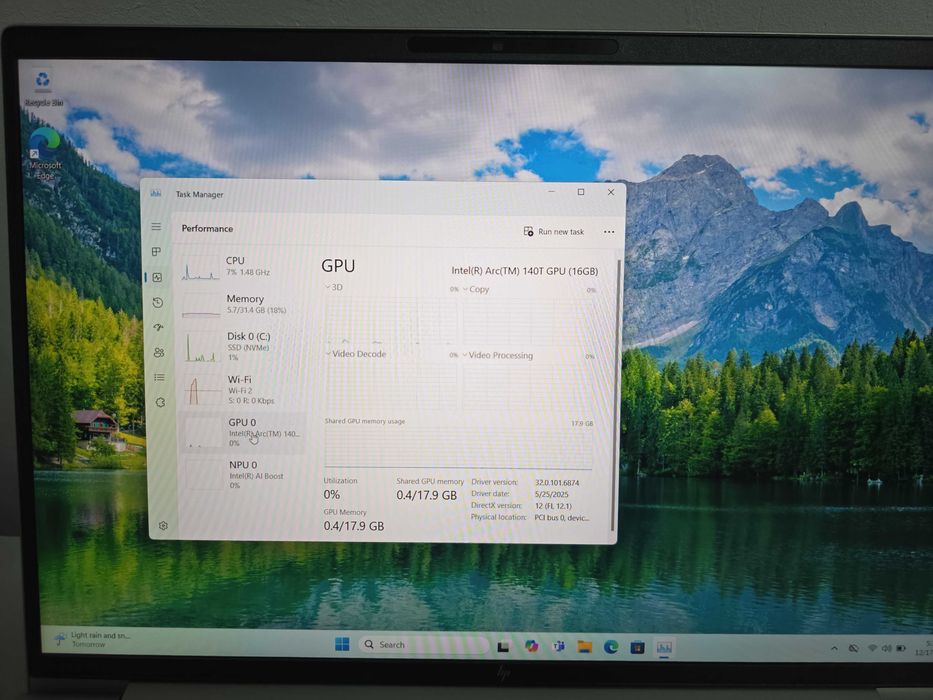Open Microsoft Teams from the taskbar

(x=558, y=646)
